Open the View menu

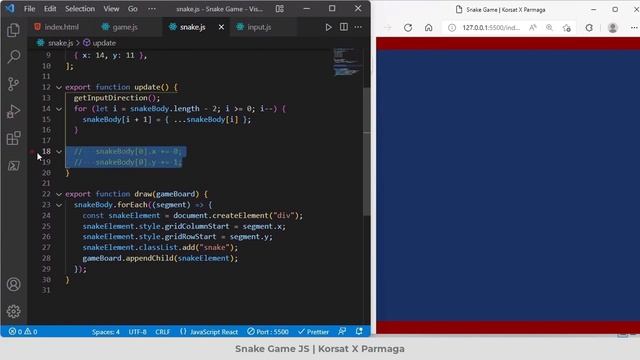pyautogui.click(x=111, y=9)
